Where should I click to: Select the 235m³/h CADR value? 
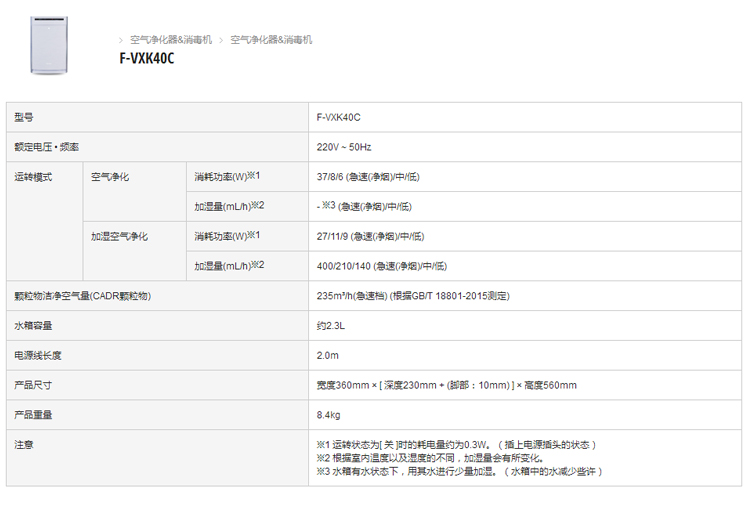click(x=413, y=296)
